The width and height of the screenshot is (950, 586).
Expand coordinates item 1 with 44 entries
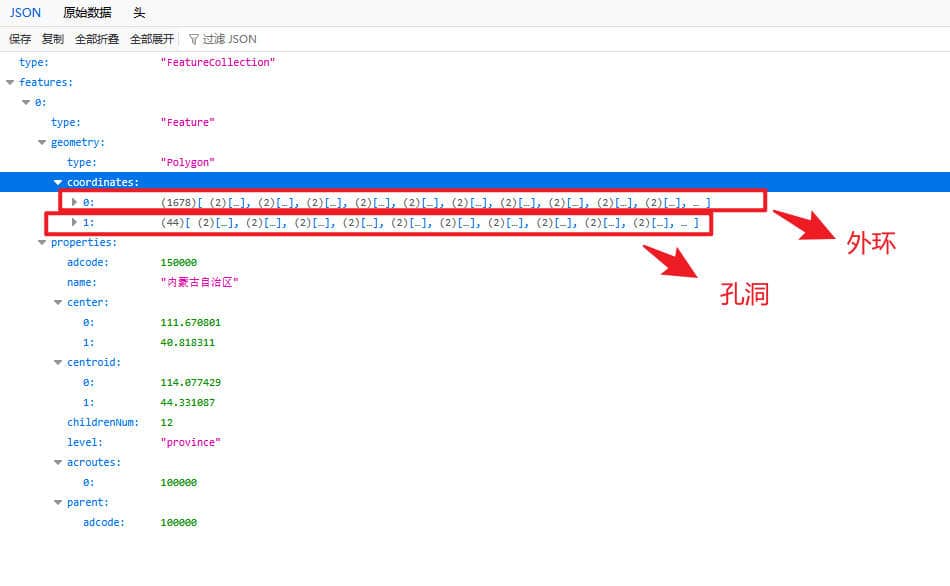pos(74,222)
